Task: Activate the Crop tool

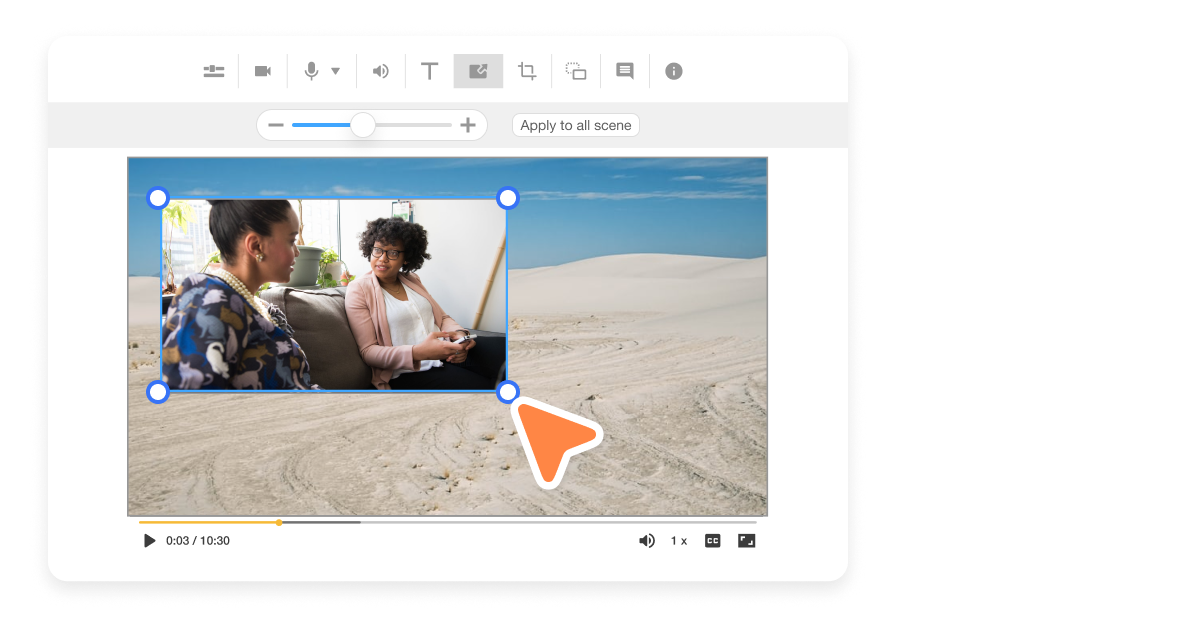Action: click(x=527, y=70)
